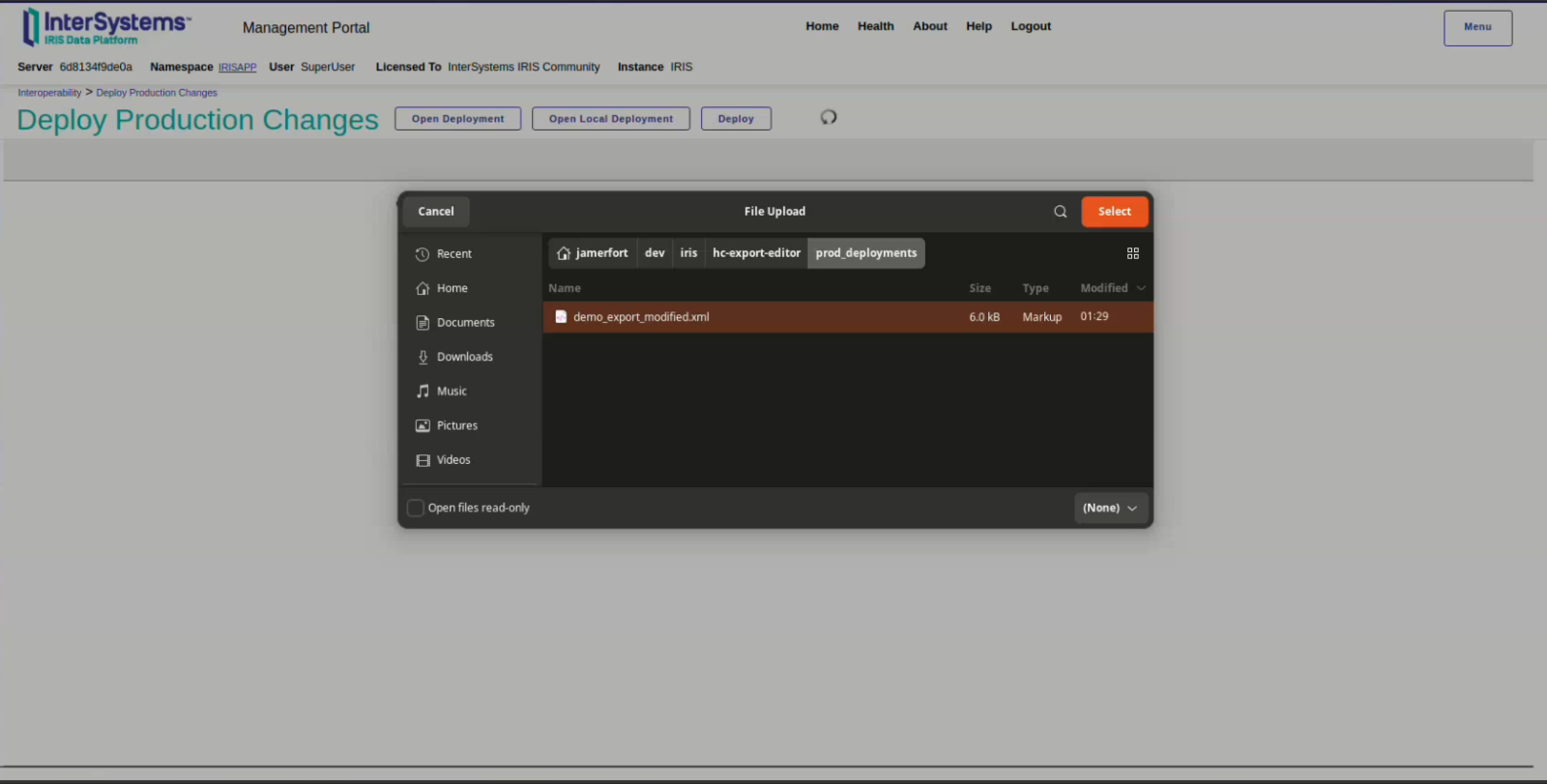Open the Health menu item
Image resolution: width=1547 pixels, height=784 pixels.
click(875, 26)
